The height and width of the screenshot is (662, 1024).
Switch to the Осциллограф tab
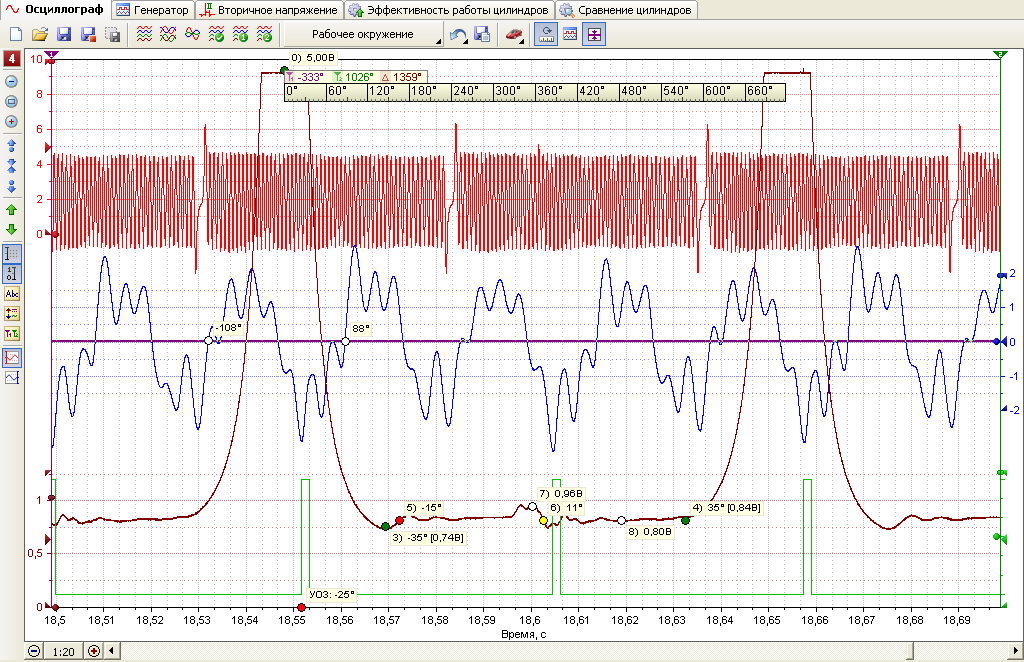pos(55,10)
